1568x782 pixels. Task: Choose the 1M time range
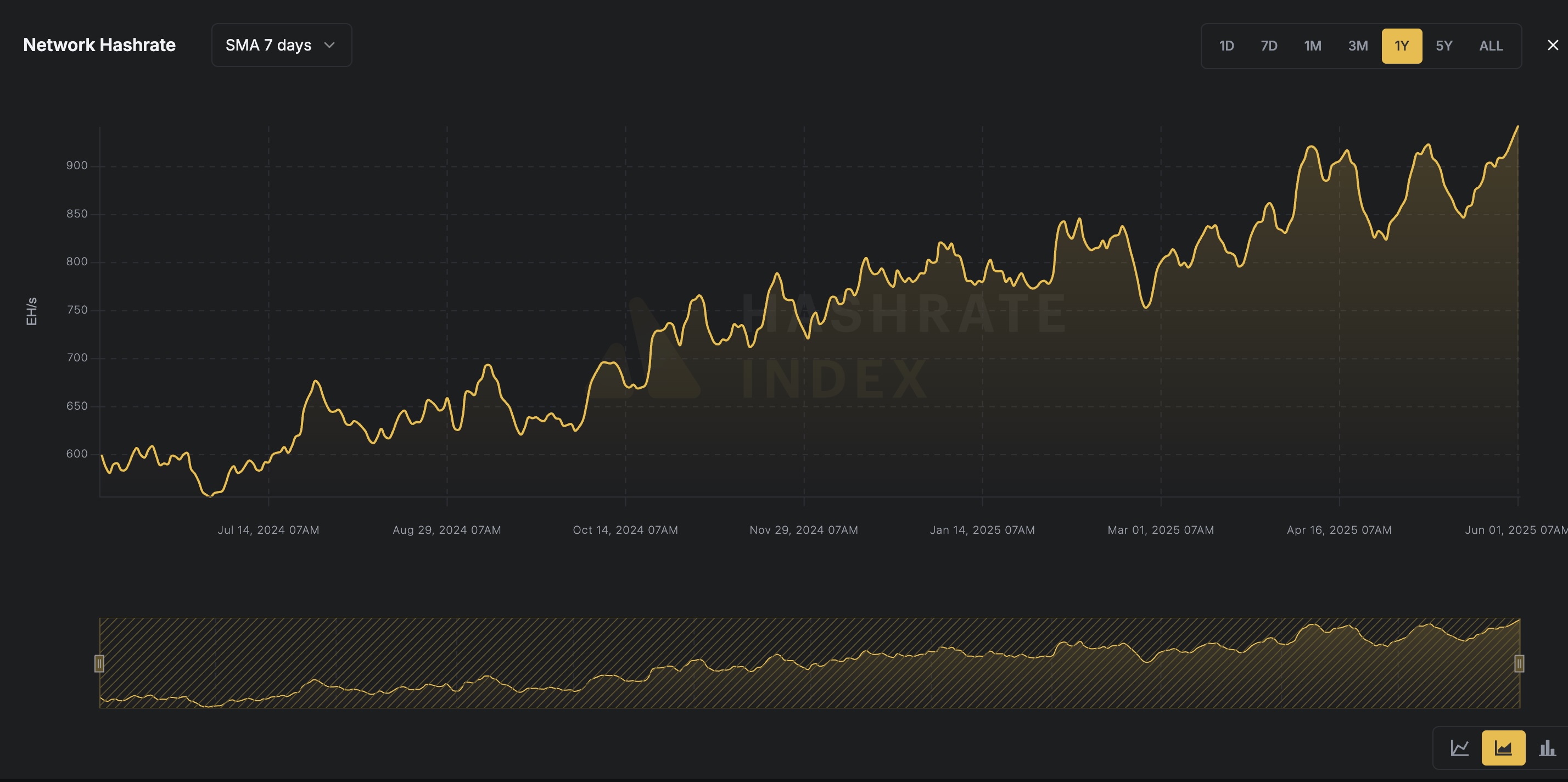1312,46
